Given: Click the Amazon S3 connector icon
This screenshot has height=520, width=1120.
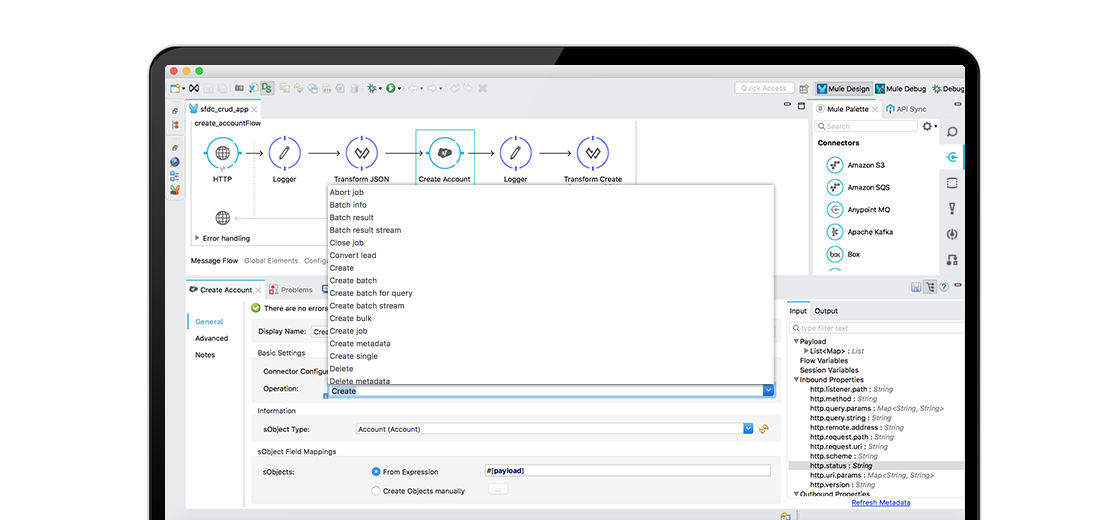Looking at the screenshot, I should (x=834, y=165).
